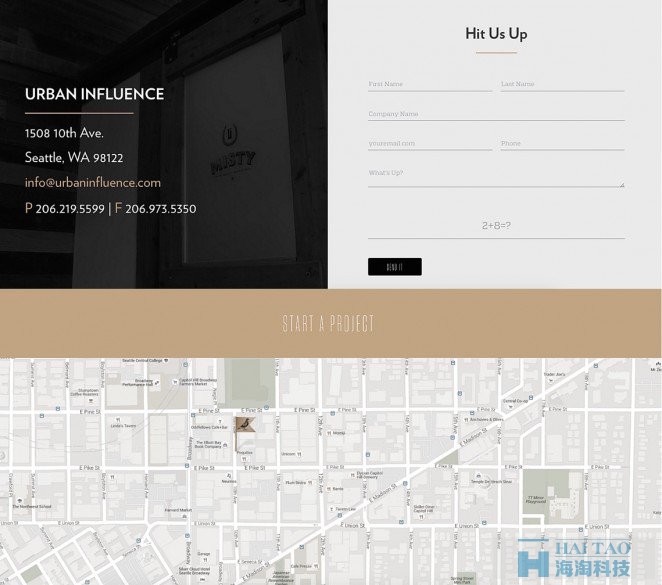
Task: Click the Harvard Market shopping icon
Action: [x=184, y=516]
